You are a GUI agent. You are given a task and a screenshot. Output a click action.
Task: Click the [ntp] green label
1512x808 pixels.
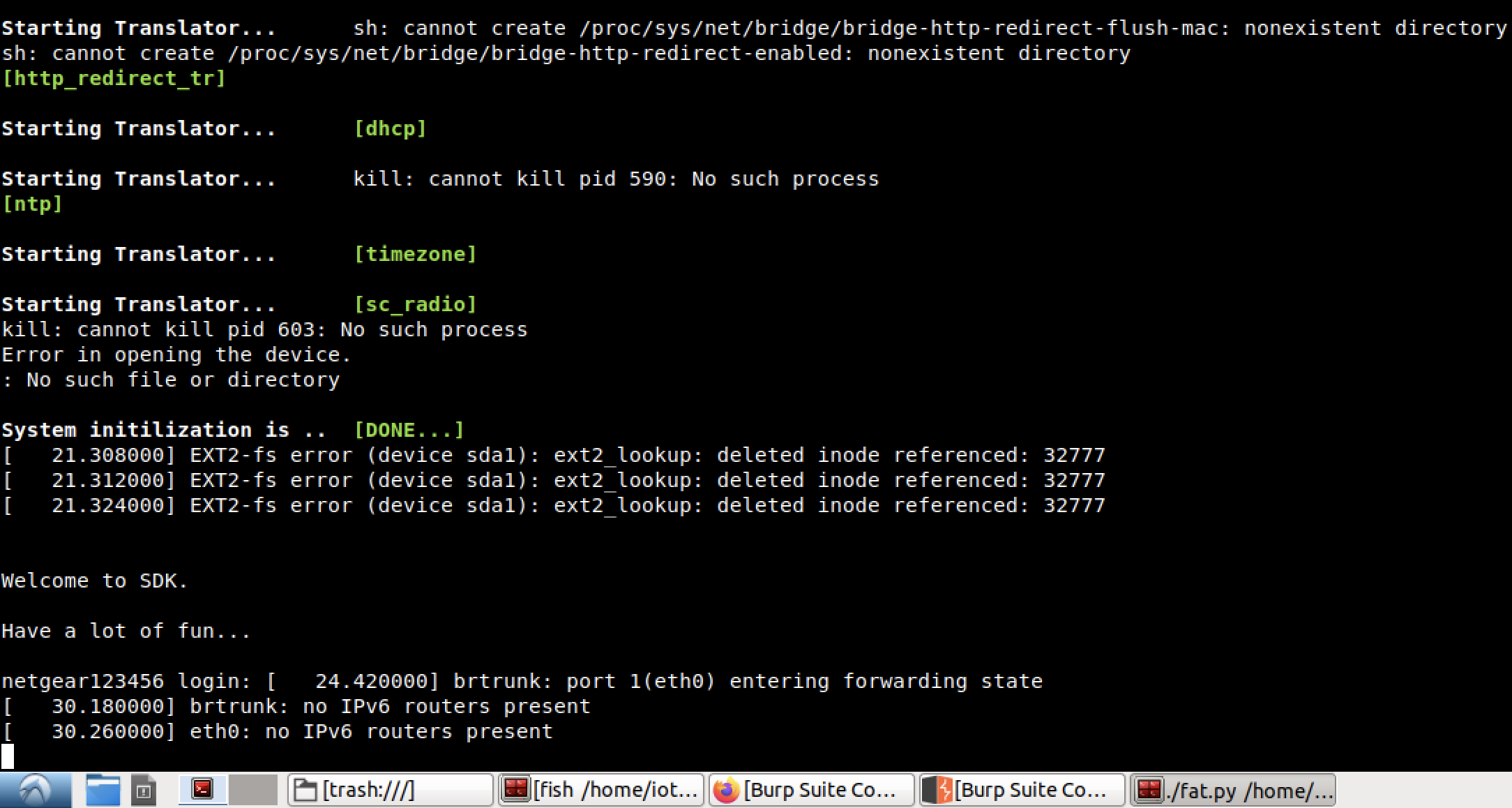point(32,204)
